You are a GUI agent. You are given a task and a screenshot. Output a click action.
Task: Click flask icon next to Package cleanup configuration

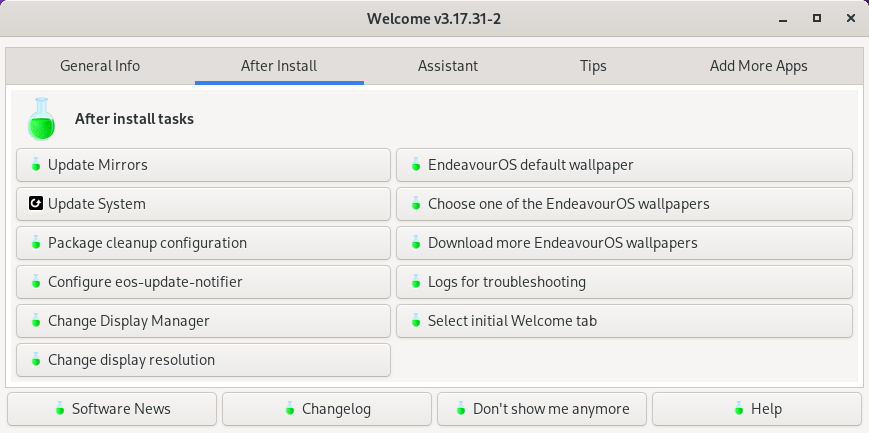[x=36, y=243]
